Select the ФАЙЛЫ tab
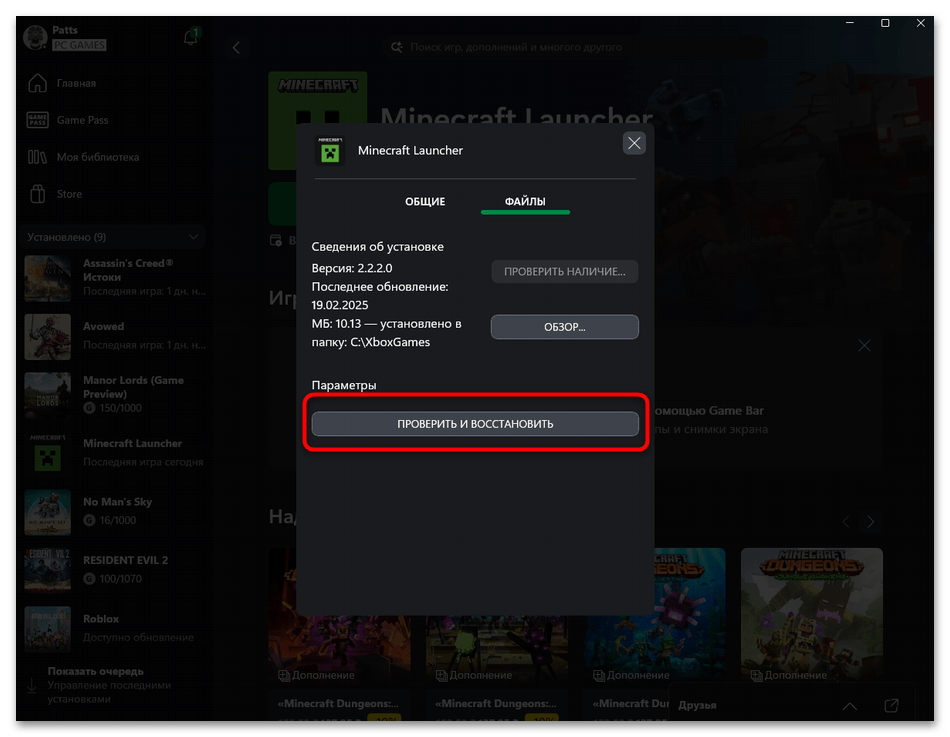The width and height of the screenshot is (950, 737). [525, 201]
